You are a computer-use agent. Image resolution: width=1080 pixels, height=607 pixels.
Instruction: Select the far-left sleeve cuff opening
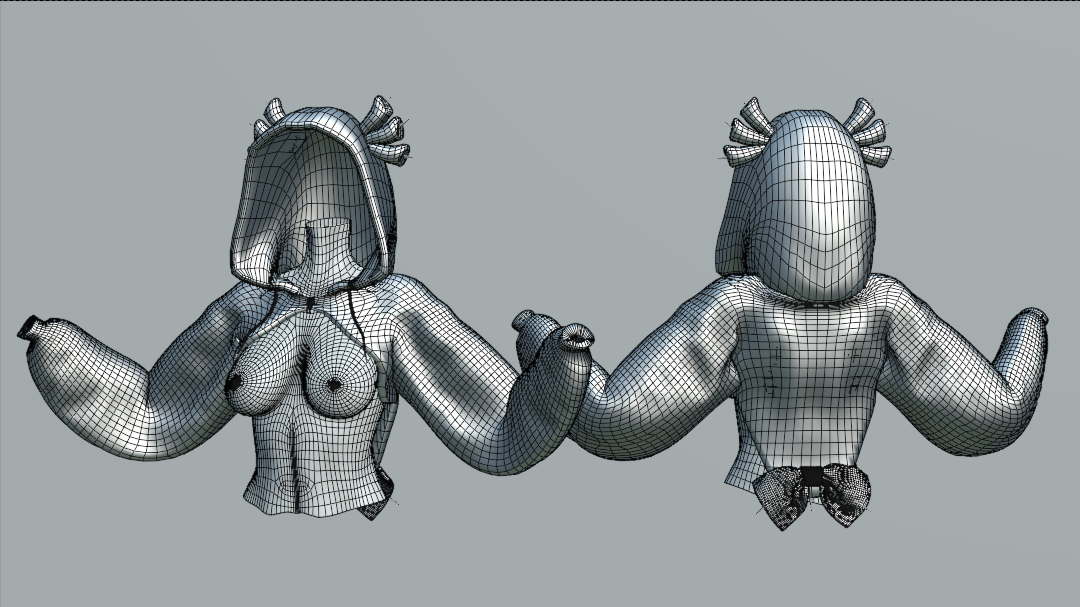tap(33, 328)
